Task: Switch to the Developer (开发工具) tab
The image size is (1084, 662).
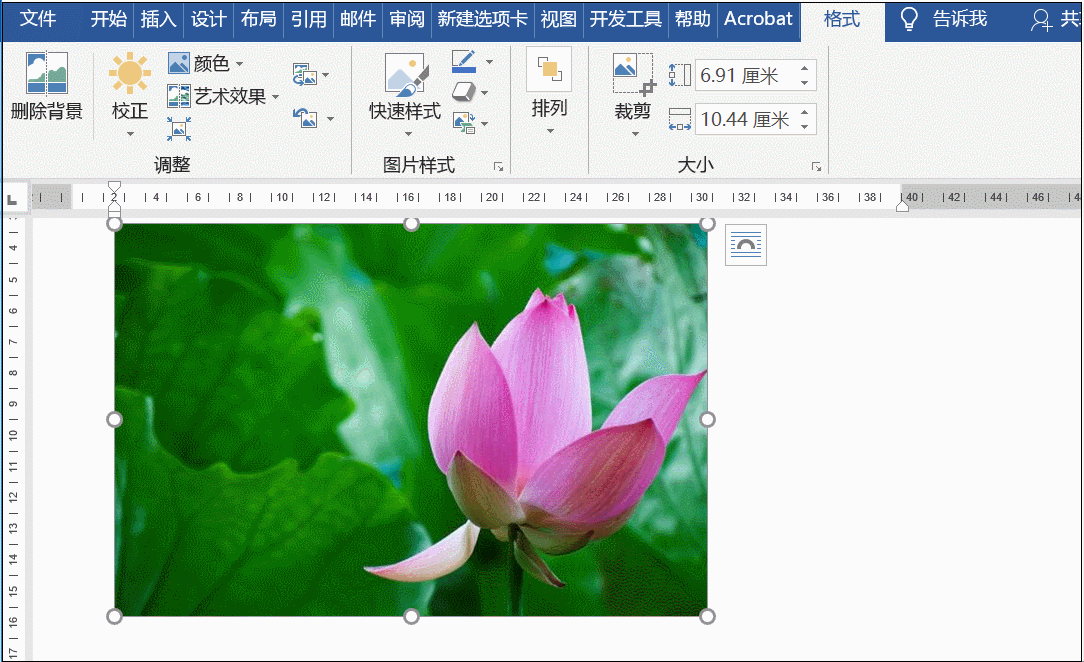Action: click(626, 19)
